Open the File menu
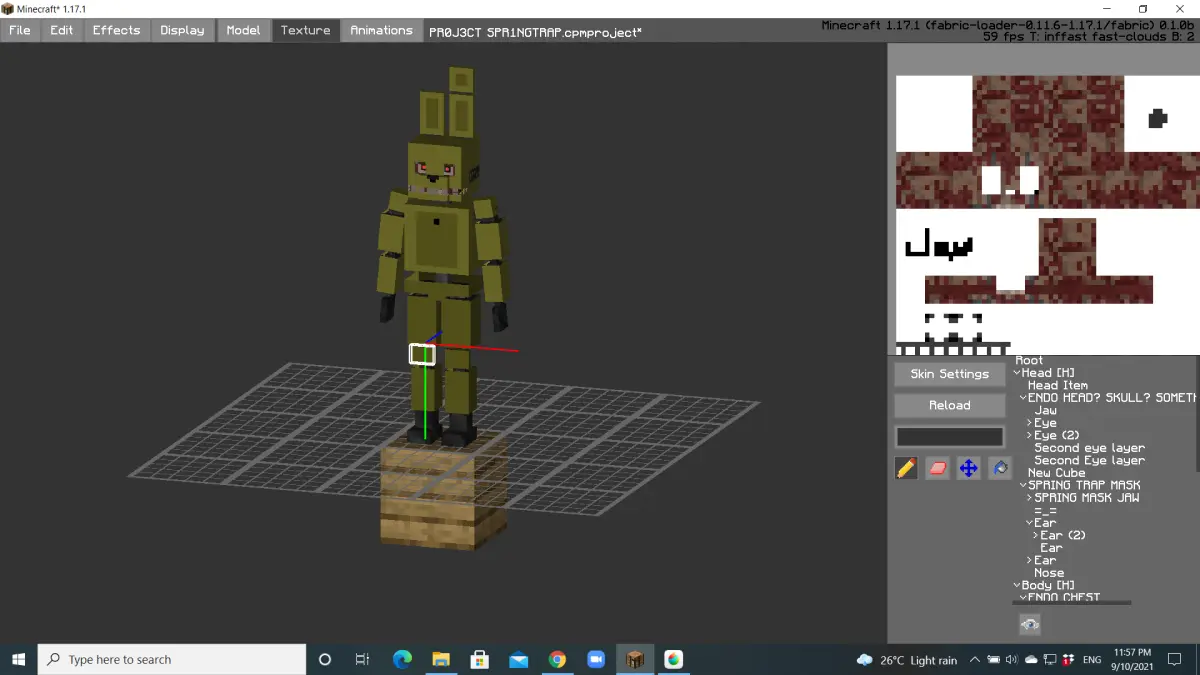This screenshot has width=1200, height=675. (20, 30)
